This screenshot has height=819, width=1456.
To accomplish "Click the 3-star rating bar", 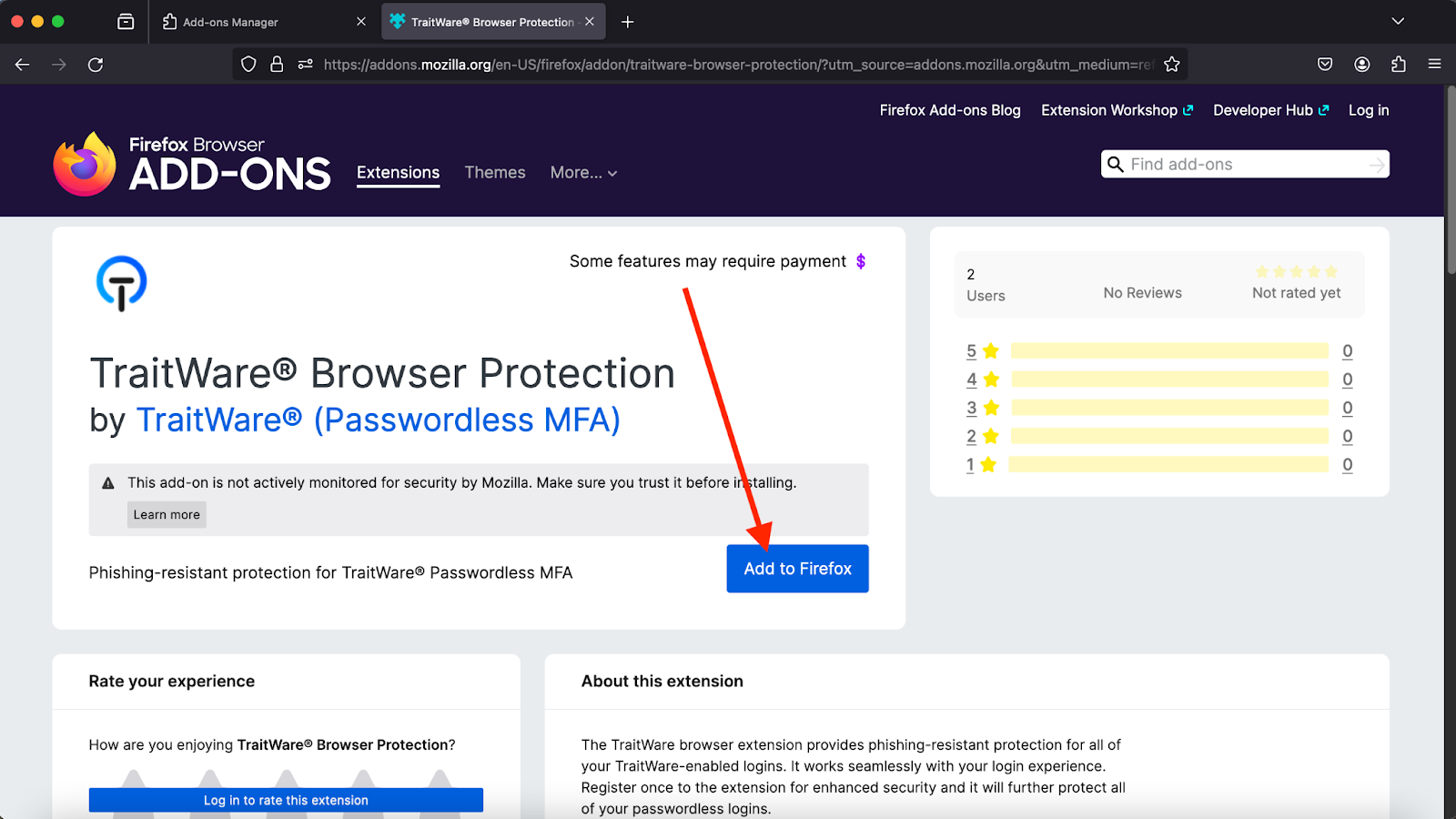I will click(x=1169, y=408).
